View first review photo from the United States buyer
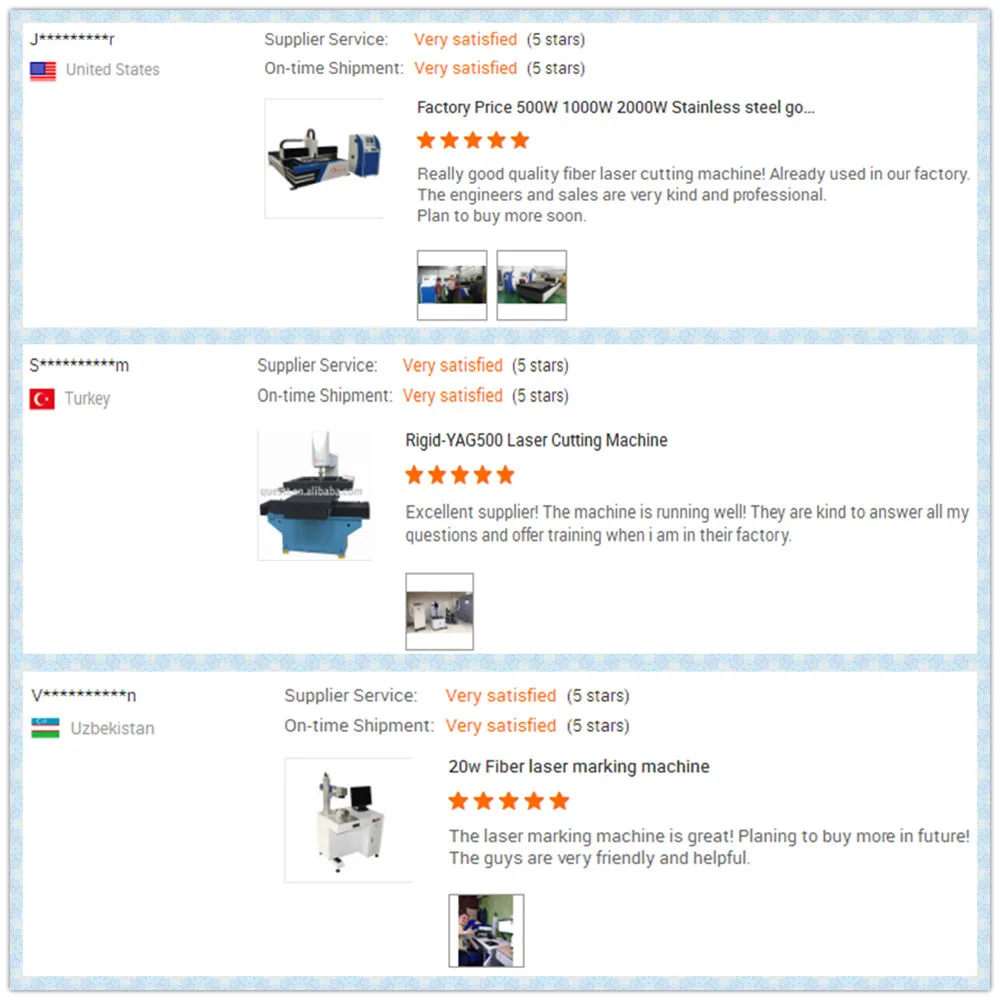Screen dimensions: 1000x1000 (452, 285)
